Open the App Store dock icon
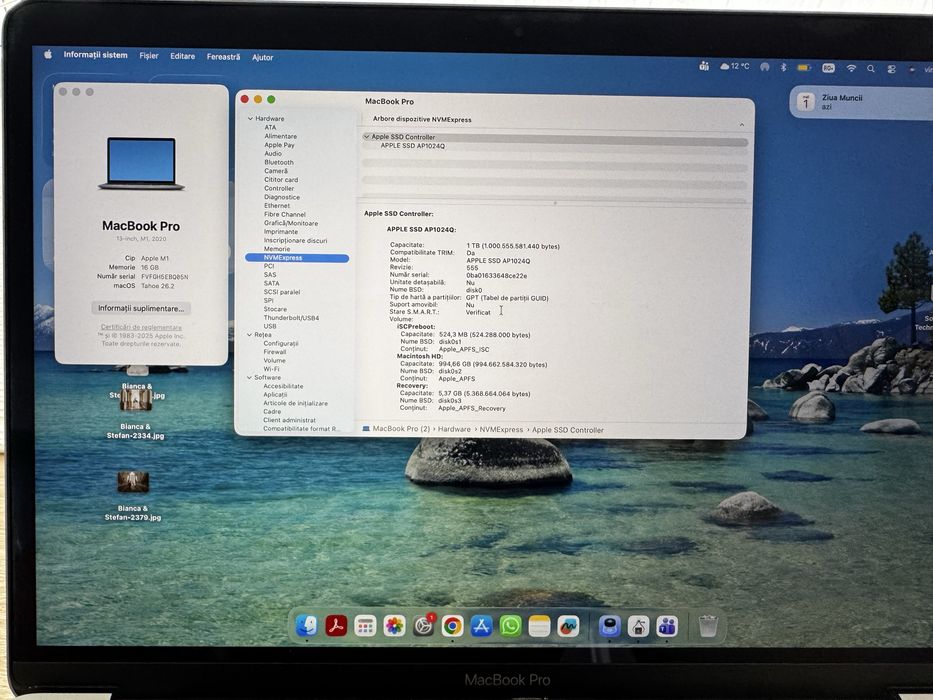Viewport: 933px width, 700px height. coord(481,626)
